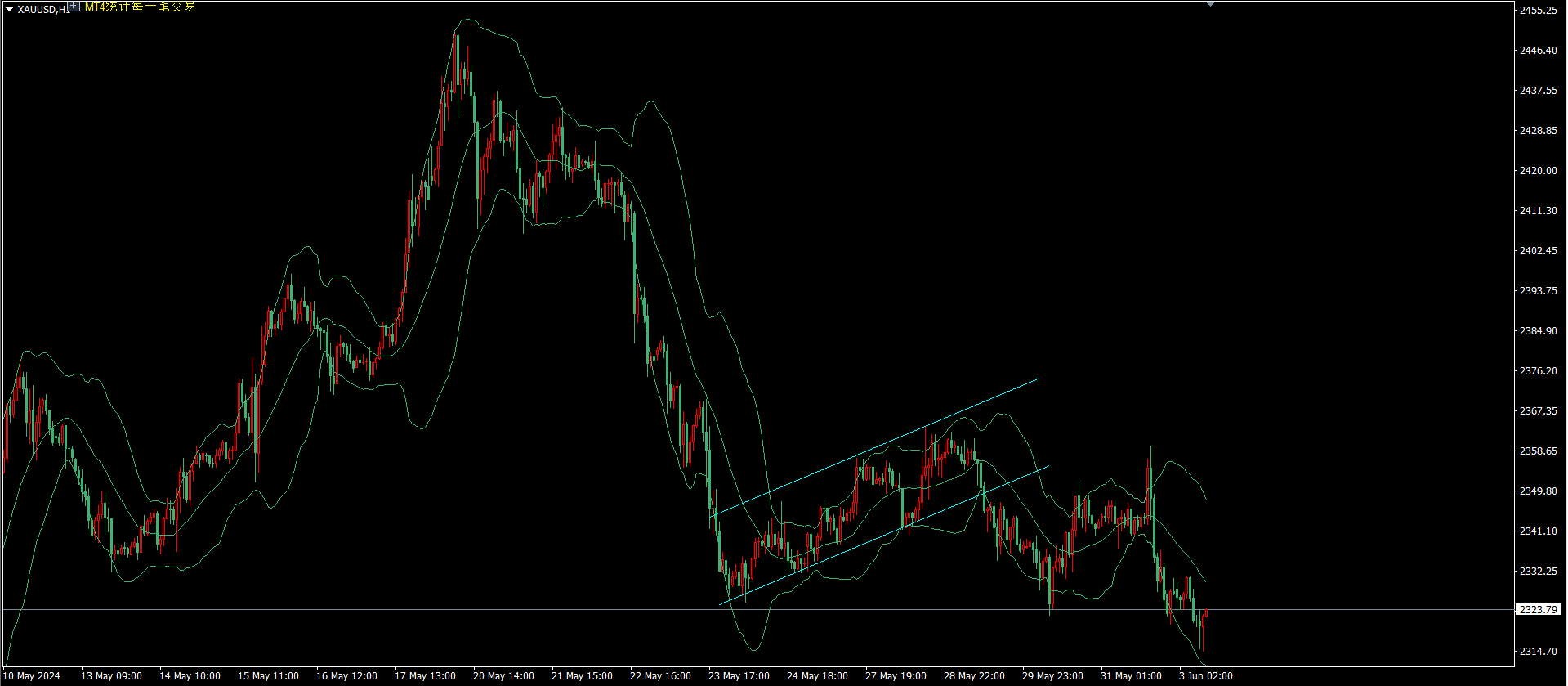This screenshot has height=686, width=1568.
Task: Click the 2420.00 level on price axis
Action: 1538,171
